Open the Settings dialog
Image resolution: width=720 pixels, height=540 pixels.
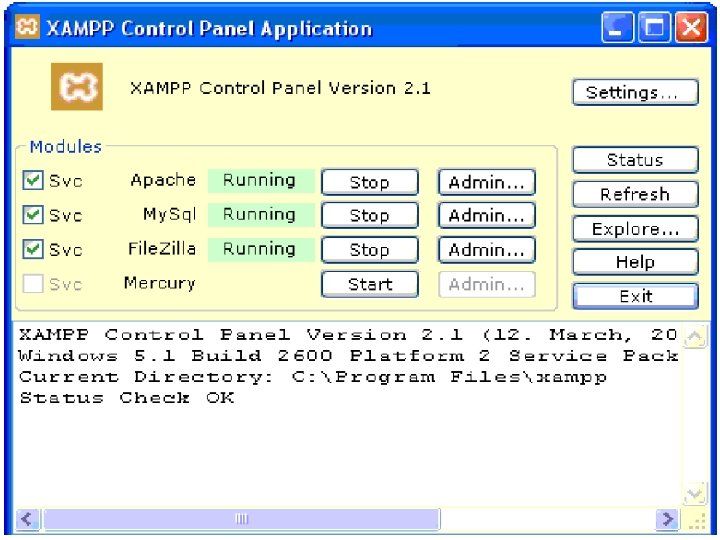coord(635,92)
